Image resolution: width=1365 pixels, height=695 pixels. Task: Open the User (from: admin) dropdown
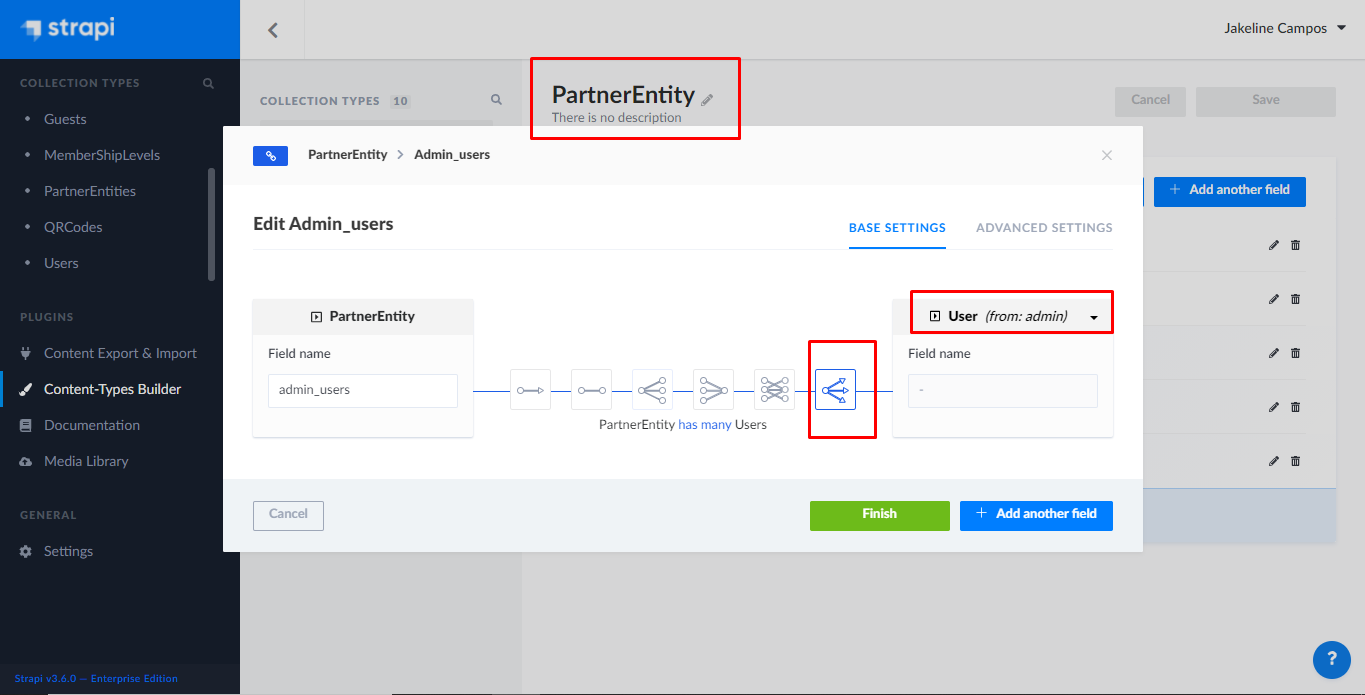[1012, 316]
